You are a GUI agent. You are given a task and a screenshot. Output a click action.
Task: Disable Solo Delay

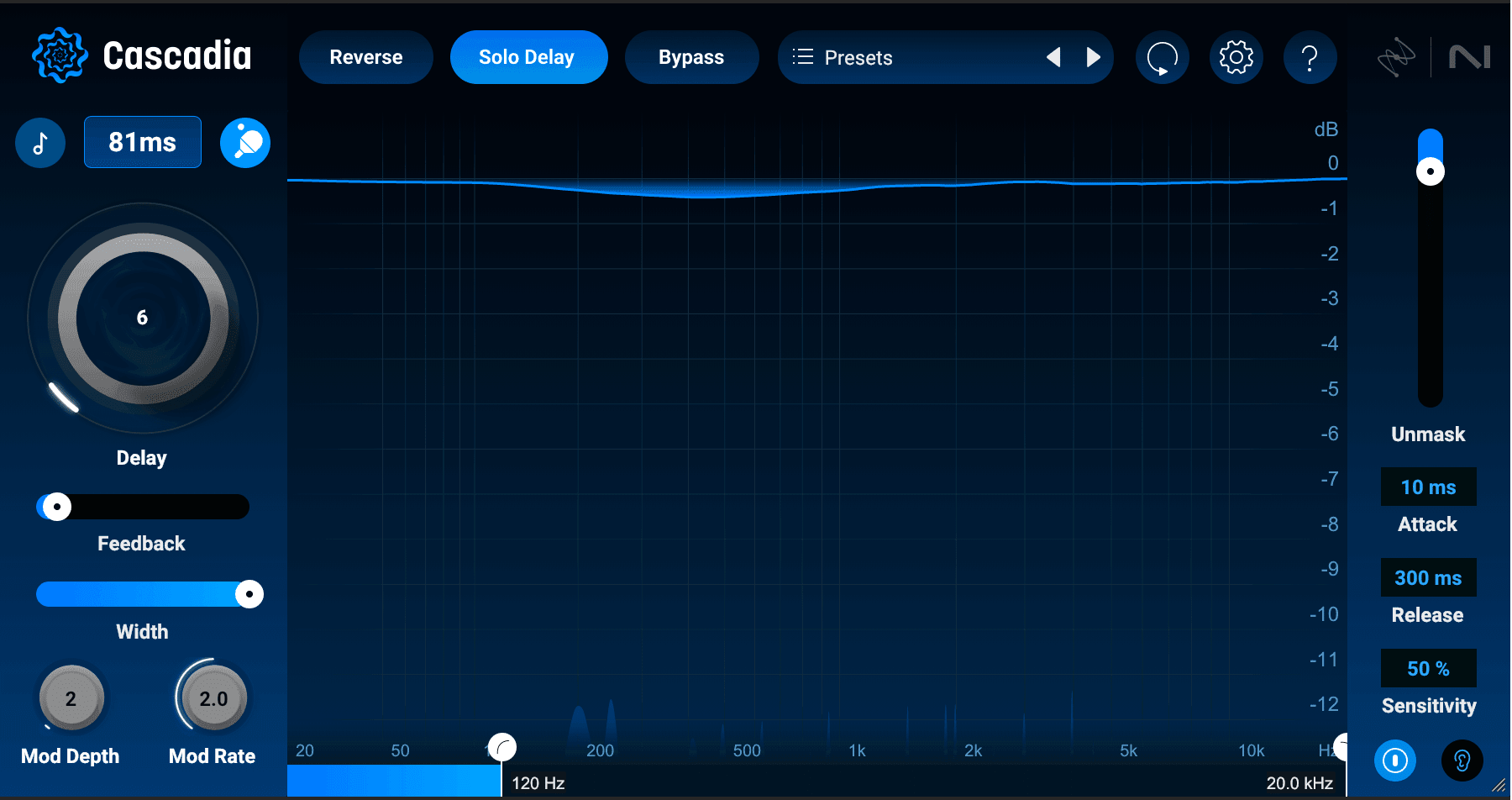pos(529,57)
